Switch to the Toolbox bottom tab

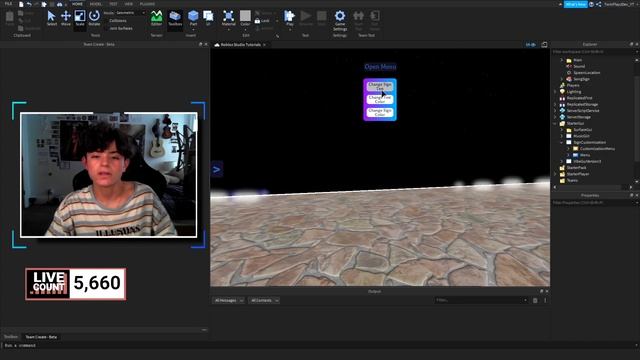point(11,337)
